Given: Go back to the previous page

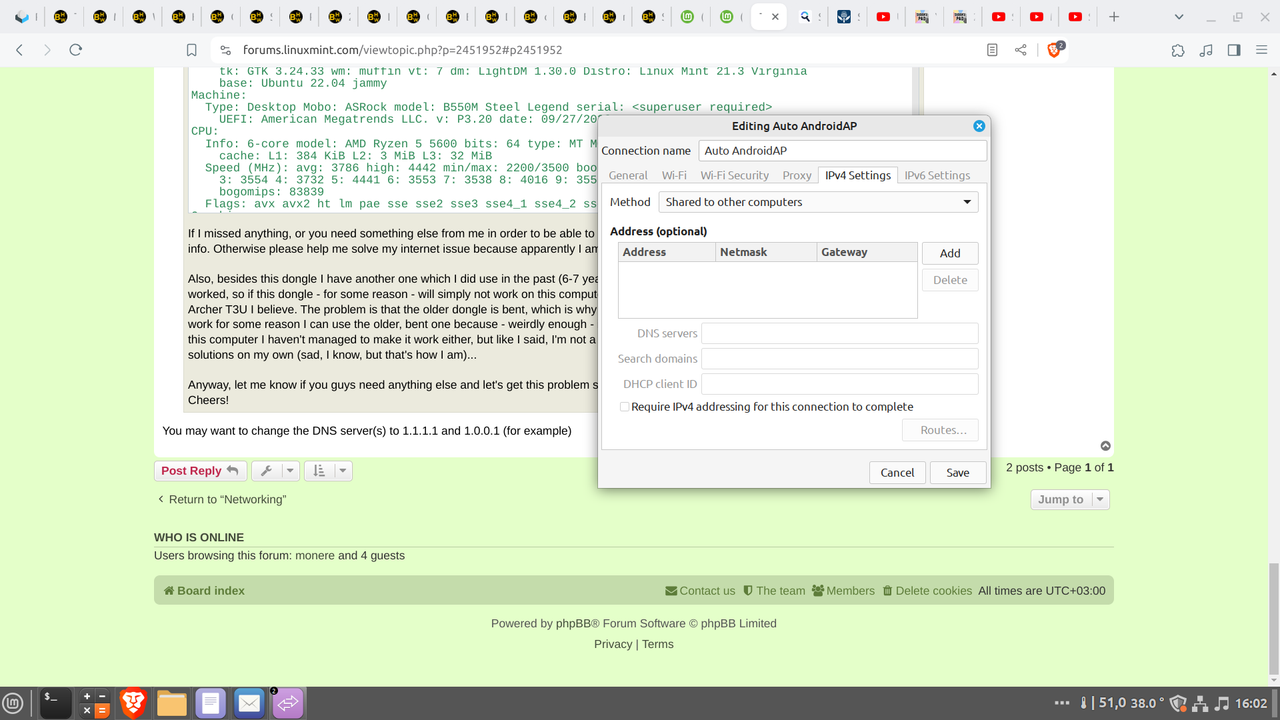Looking at the screenshot, I should [x=19, y=50].
